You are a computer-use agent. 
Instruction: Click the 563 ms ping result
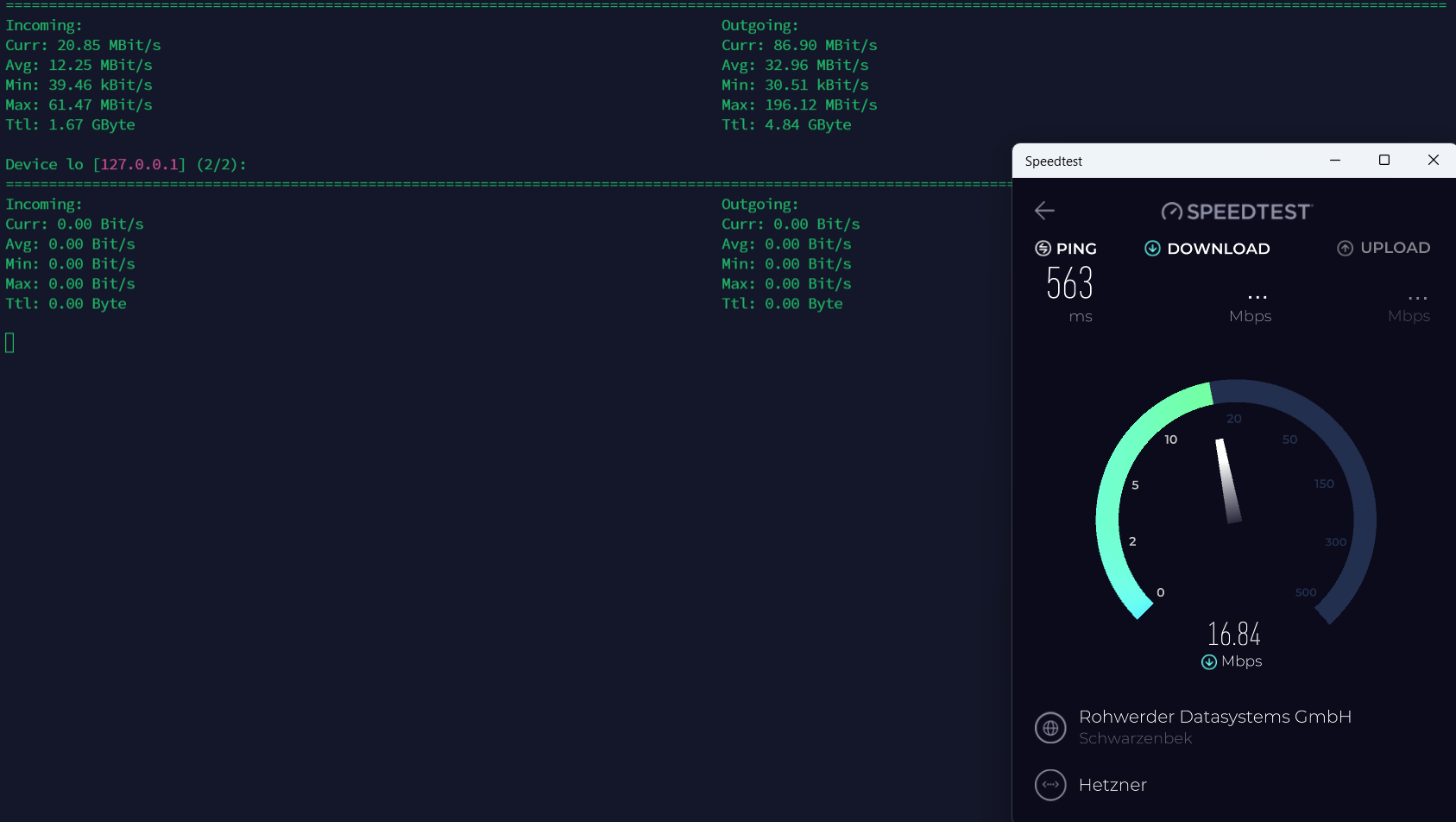[1068, 286]
